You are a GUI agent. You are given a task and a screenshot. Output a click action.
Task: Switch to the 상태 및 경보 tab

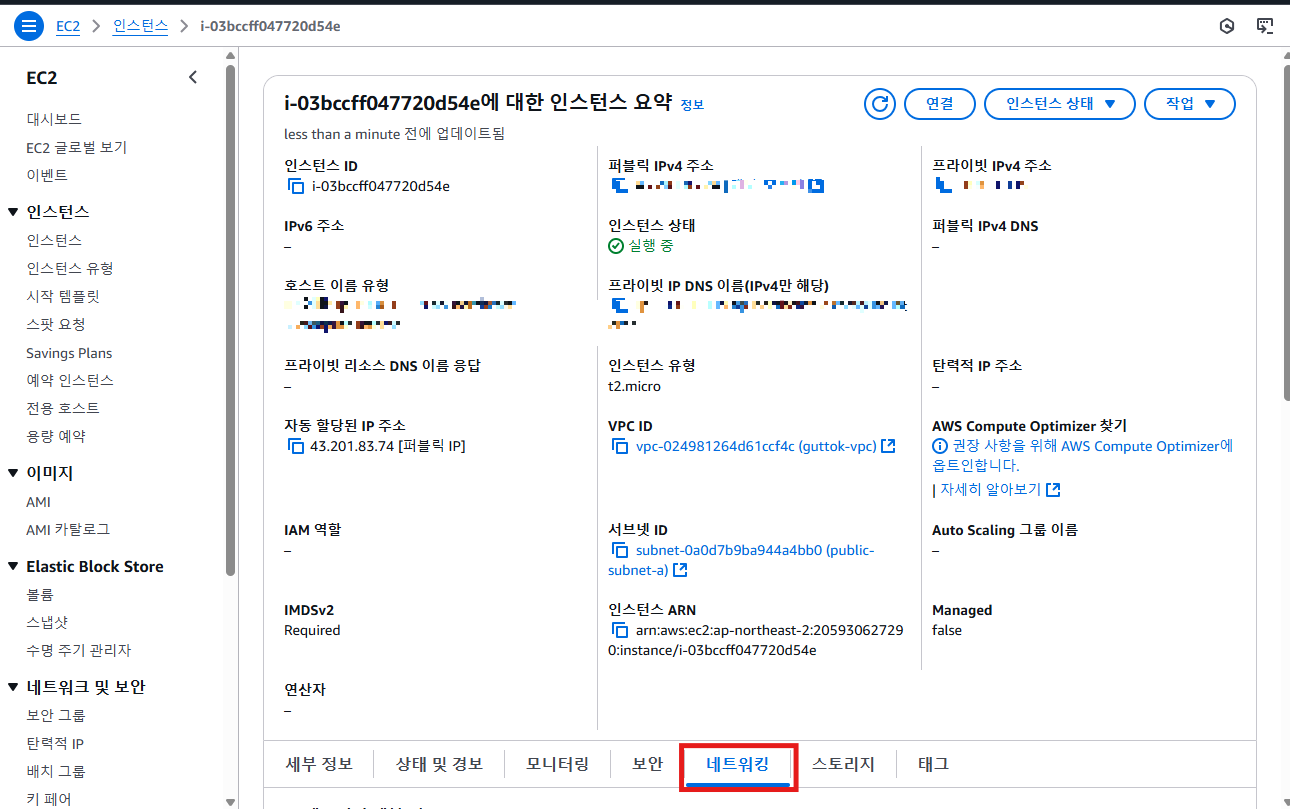(x=439, y=764)
